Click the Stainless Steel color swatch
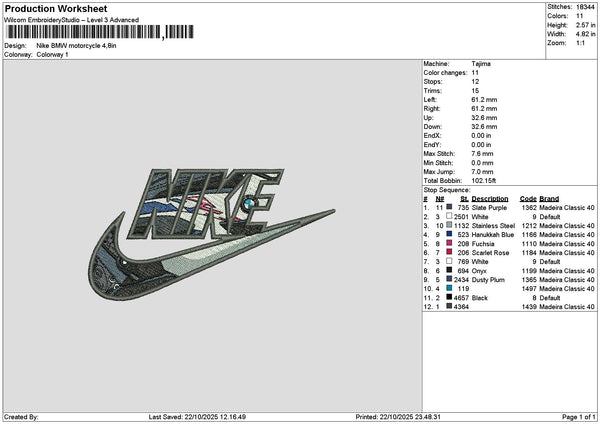 click(449, 225)
